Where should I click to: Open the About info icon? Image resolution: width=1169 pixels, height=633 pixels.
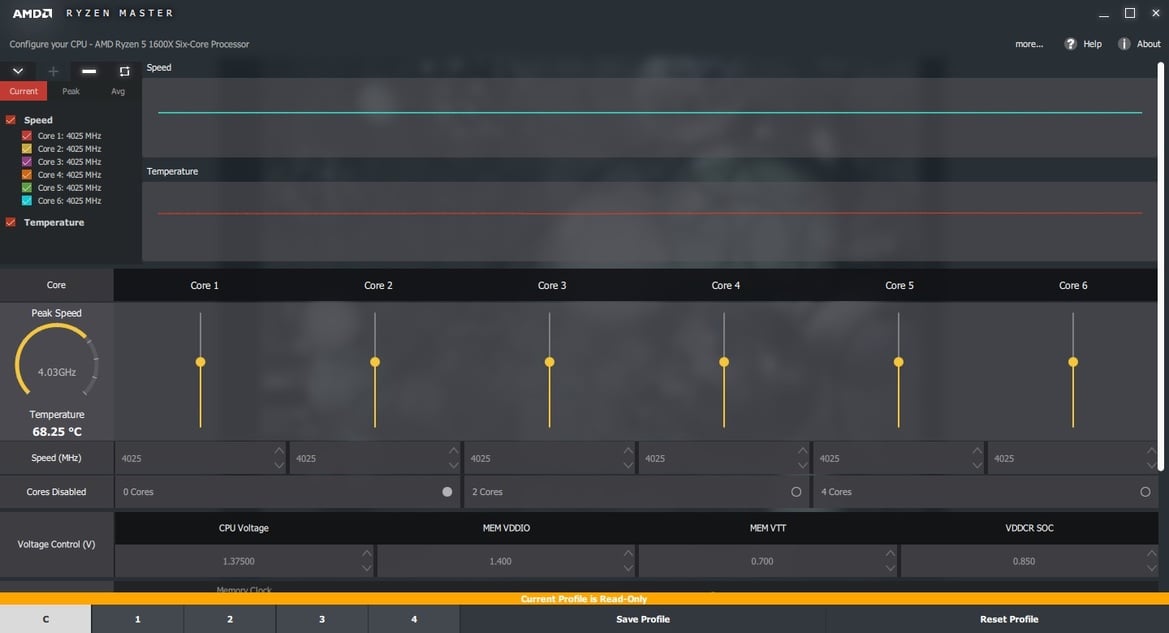coord(1124,44)
